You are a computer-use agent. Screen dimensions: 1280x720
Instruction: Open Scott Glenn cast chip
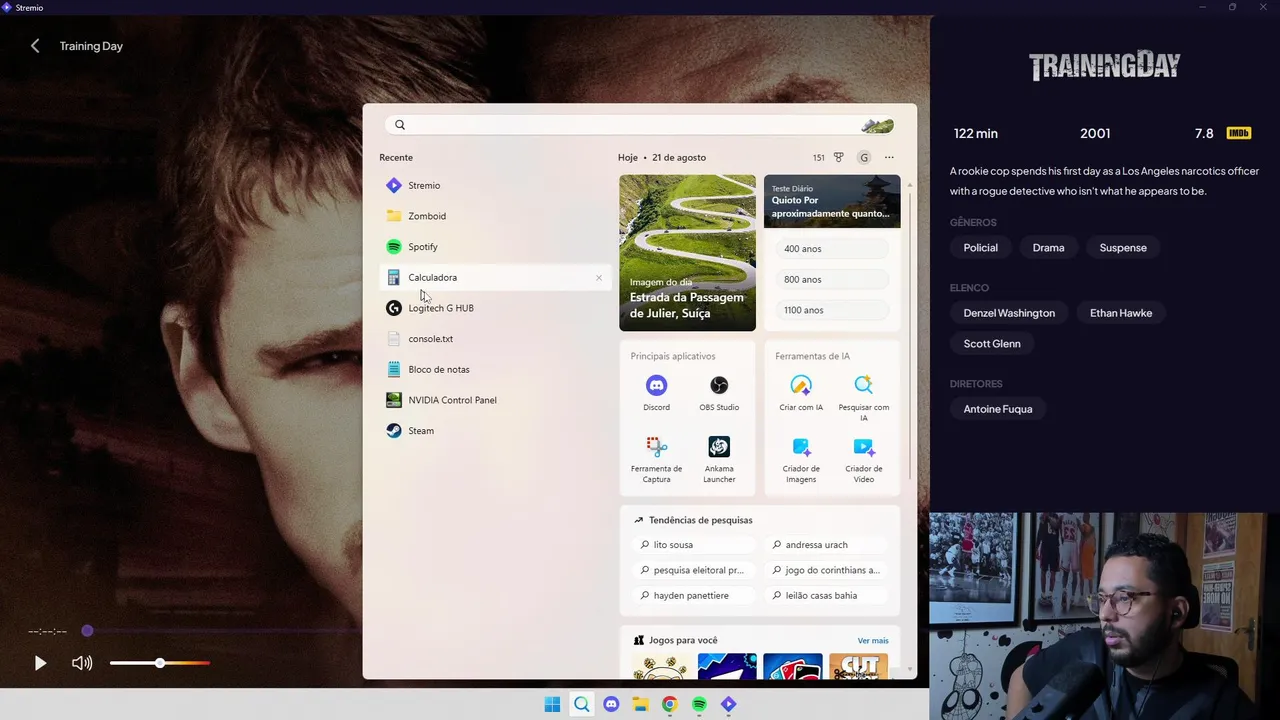point(992,344)
